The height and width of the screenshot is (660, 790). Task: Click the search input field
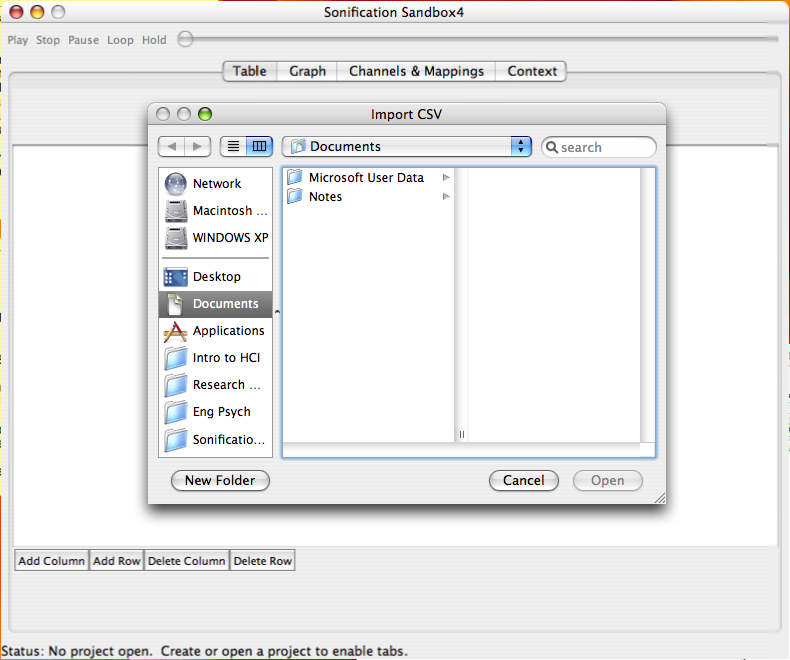(600, 147)
